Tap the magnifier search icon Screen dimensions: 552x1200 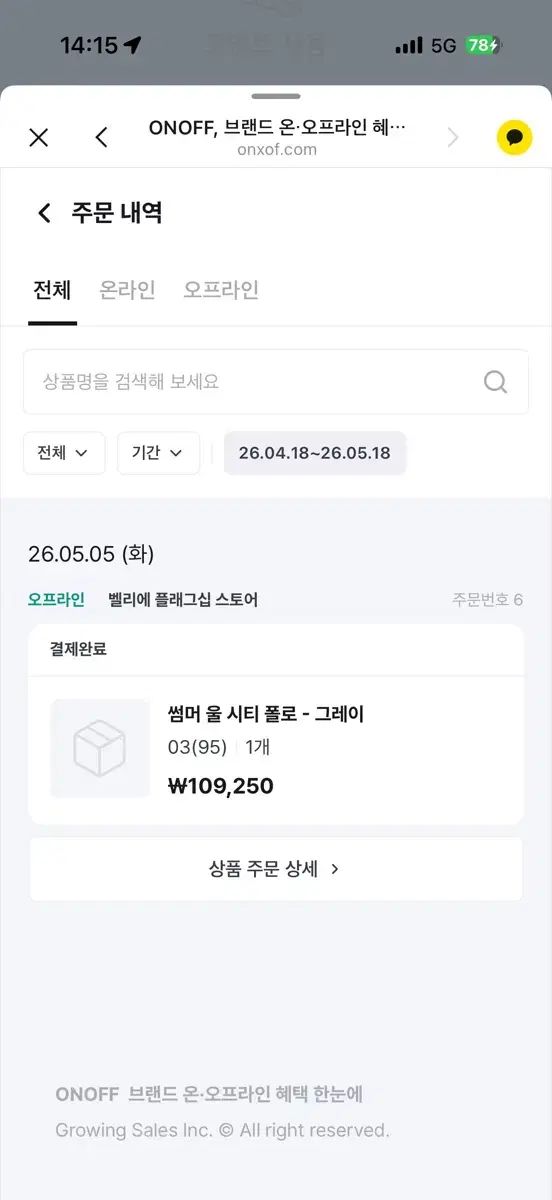click(495, 381)
